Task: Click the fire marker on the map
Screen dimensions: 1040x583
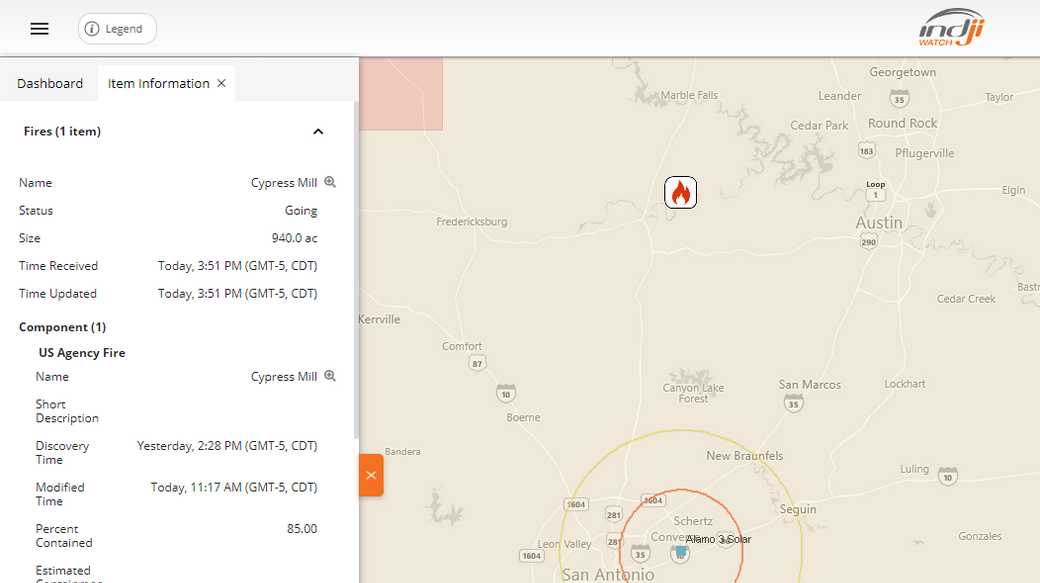Action: [681, 192]
